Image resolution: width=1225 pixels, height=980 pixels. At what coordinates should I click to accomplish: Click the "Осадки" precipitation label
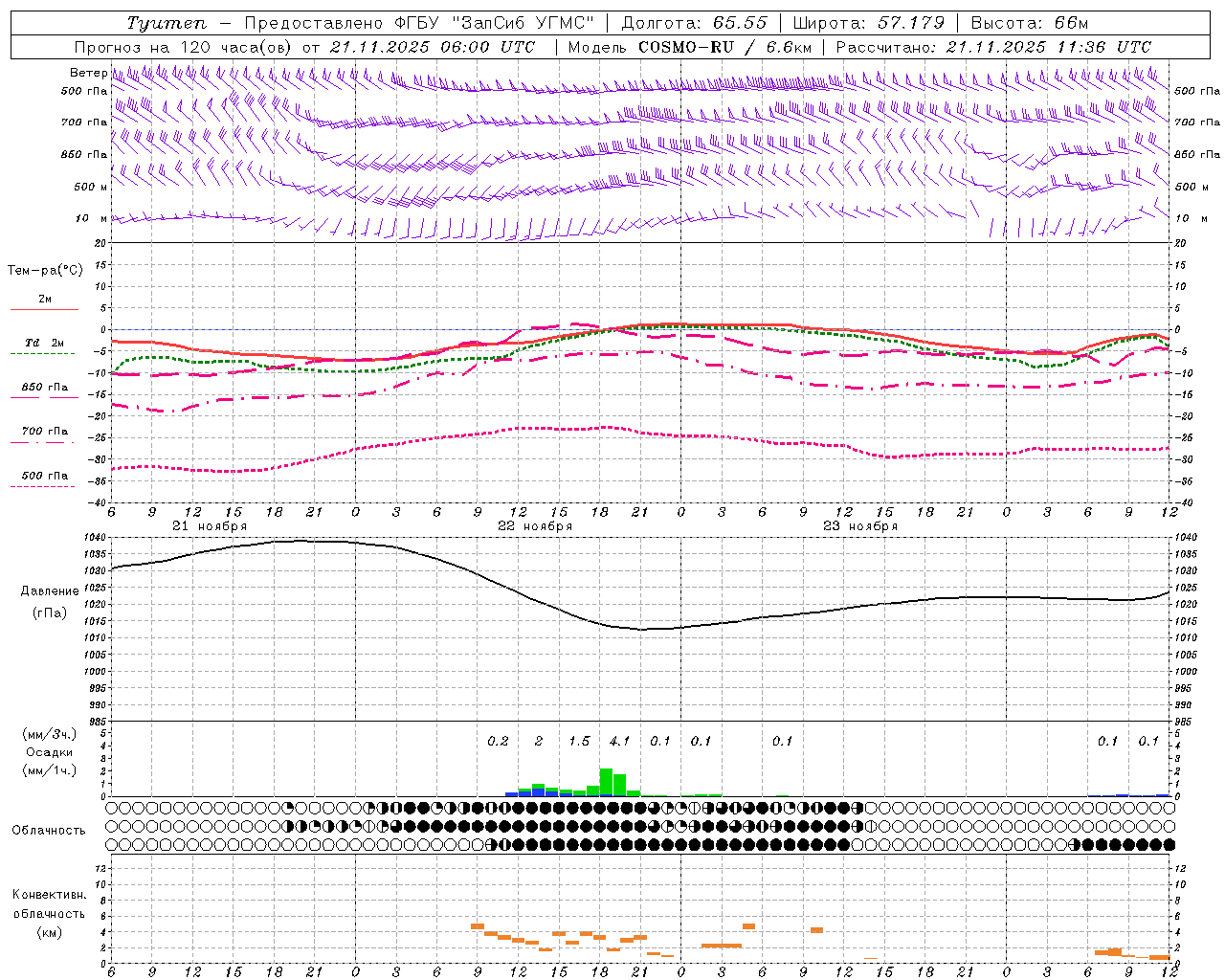pyautogui.click(x=49, y=752)
